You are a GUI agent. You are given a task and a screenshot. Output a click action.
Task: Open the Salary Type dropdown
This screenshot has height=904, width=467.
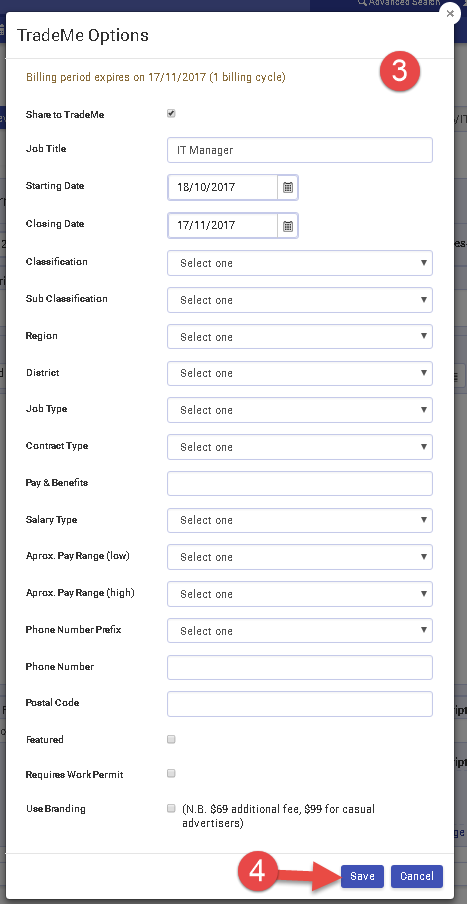(300, 520)
